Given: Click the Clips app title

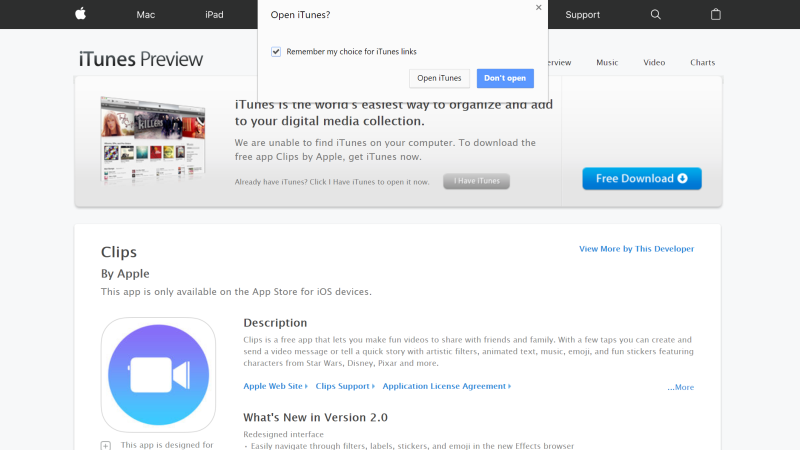Looking at the screenshot, I should (x=119, y=252).
